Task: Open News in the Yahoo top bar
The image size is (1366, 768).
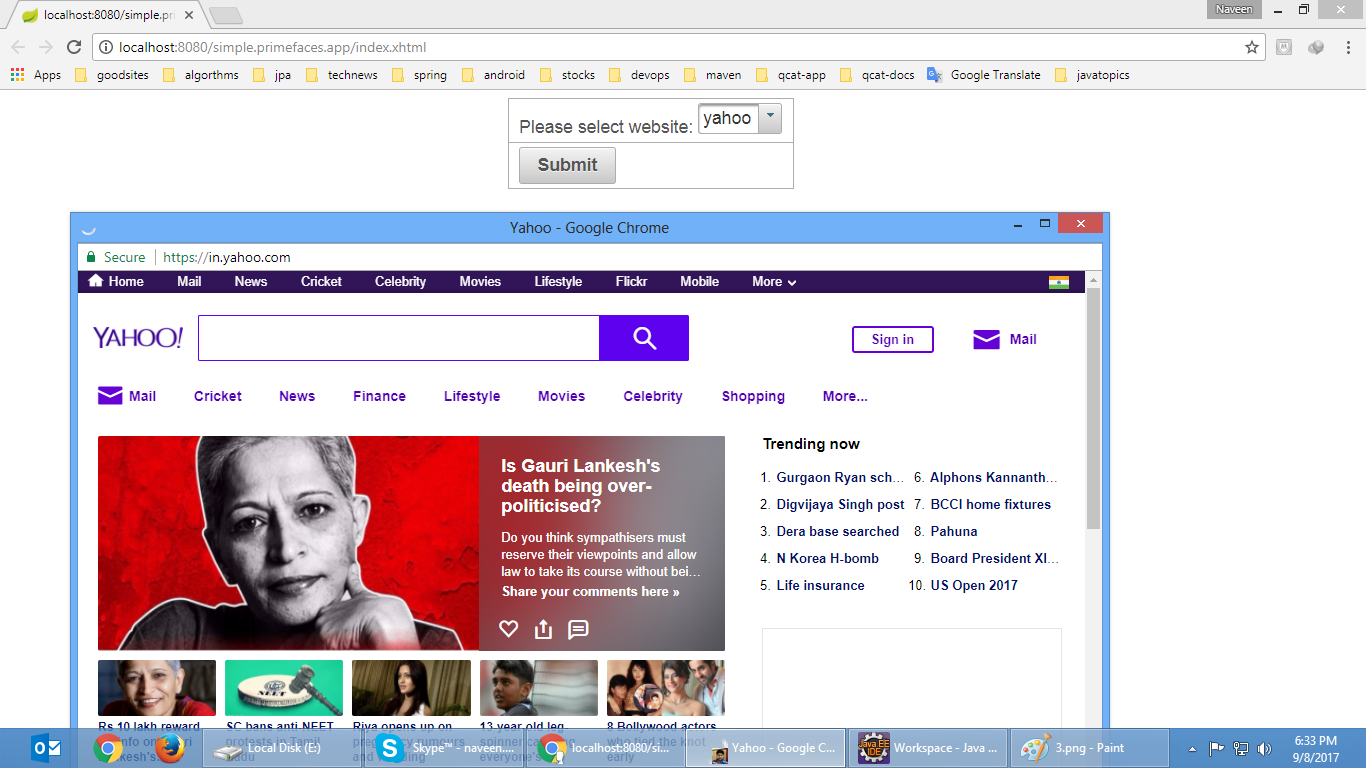Action: (x=251, y=281)
